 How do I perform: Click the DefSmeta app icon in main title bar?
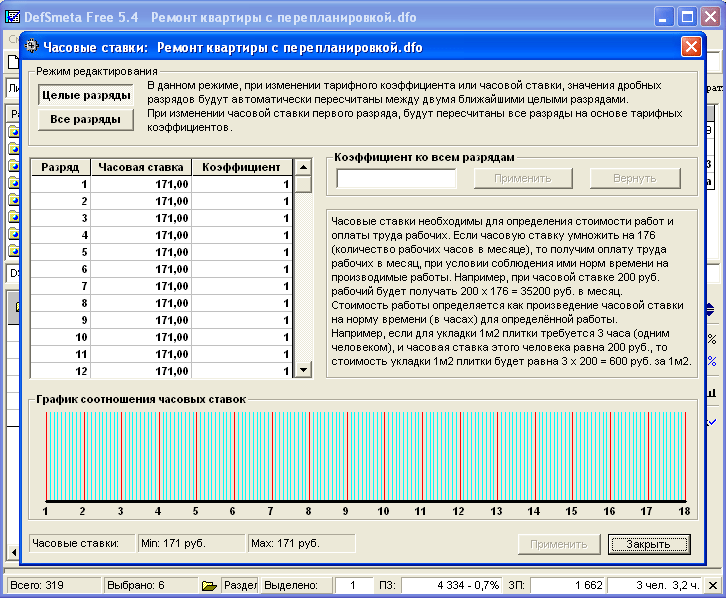click(x=13, y=18)
